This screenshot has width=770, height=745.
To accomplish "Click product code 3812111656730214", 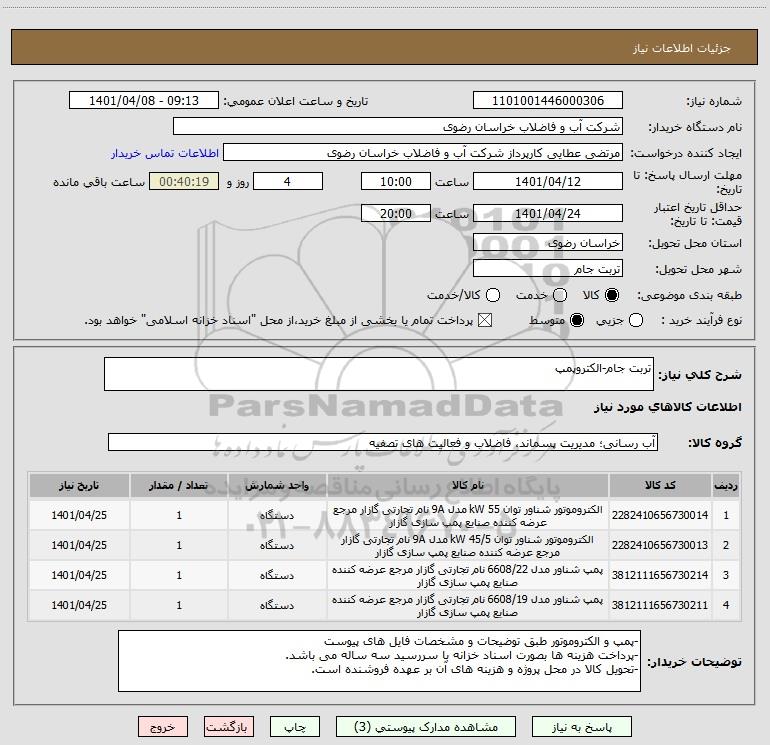I will click(660, 575).
